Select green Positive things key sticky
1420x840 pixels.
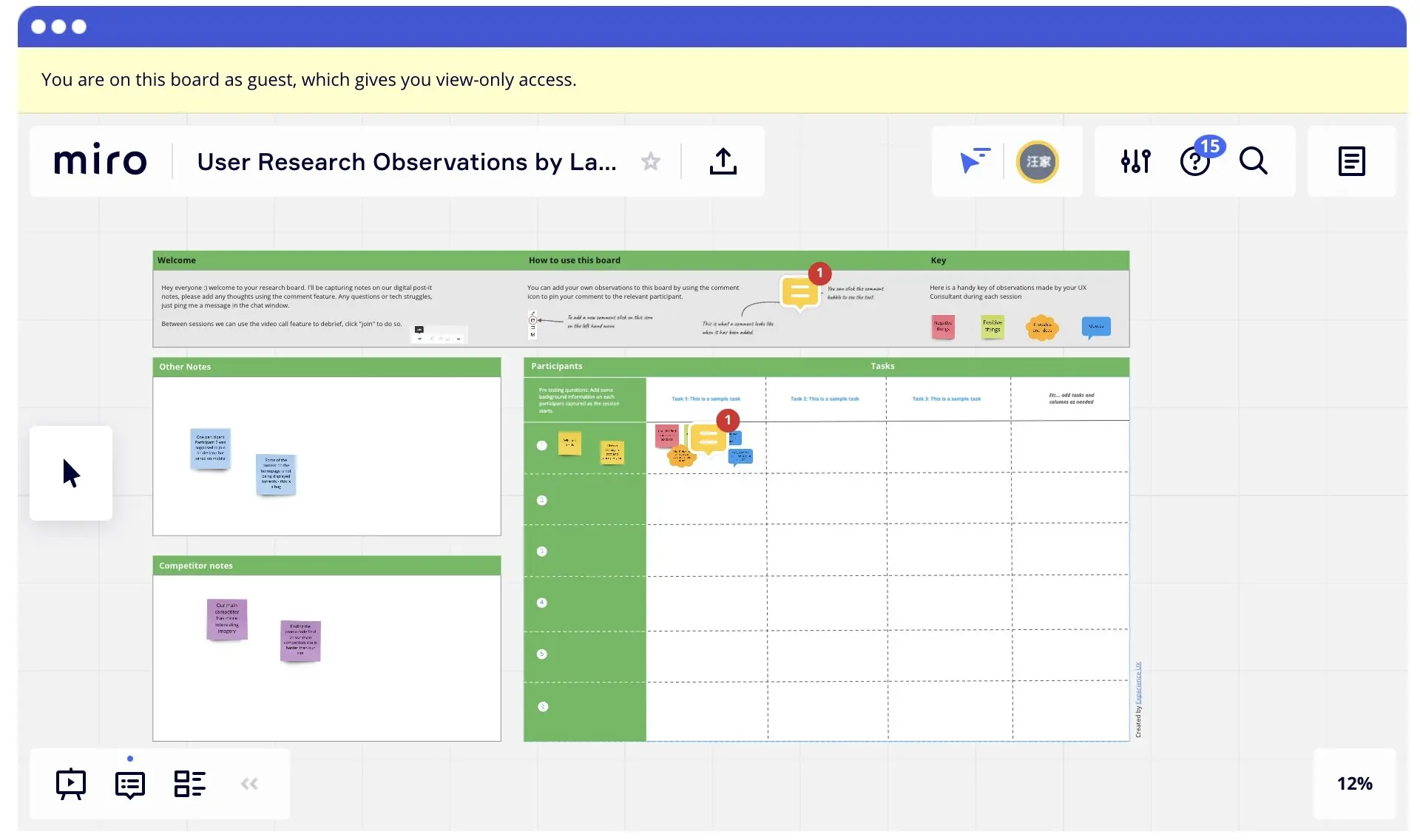[x=993, y=326]
